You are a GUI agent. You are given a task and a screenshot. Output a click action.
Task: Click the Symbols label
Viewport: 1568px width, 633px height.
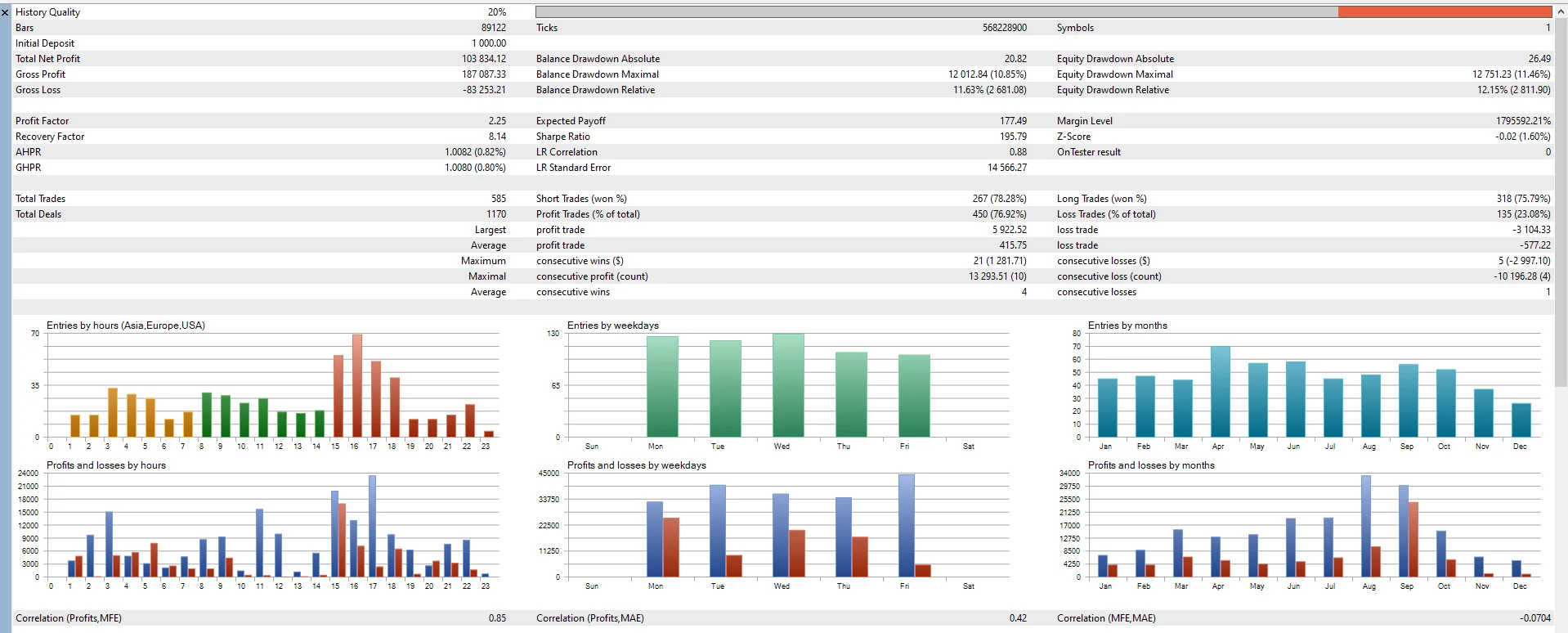coord(1075,28)
